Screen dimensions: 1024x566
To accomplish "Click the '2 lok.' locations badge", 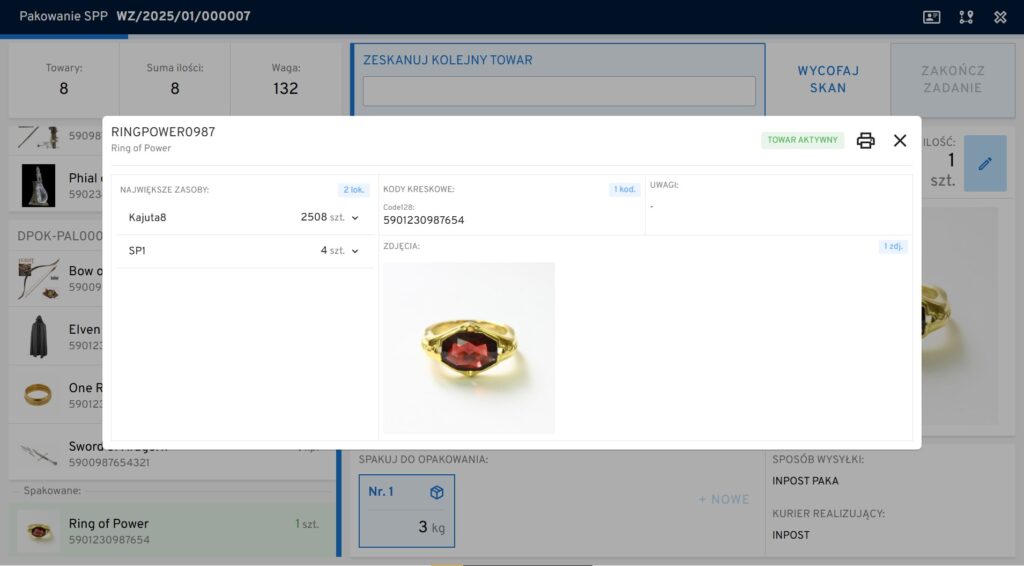I will [354, 189].
